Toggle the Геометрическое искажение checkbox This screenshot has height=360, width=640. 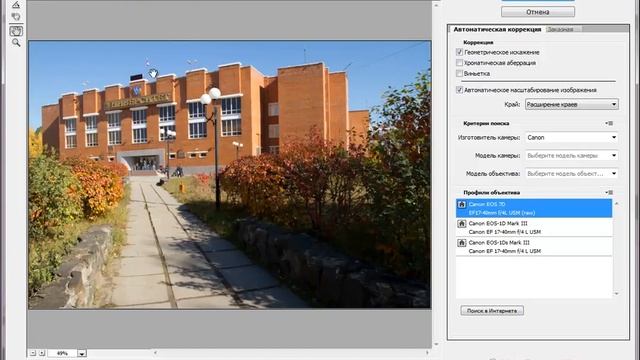[x=459, y=52]
